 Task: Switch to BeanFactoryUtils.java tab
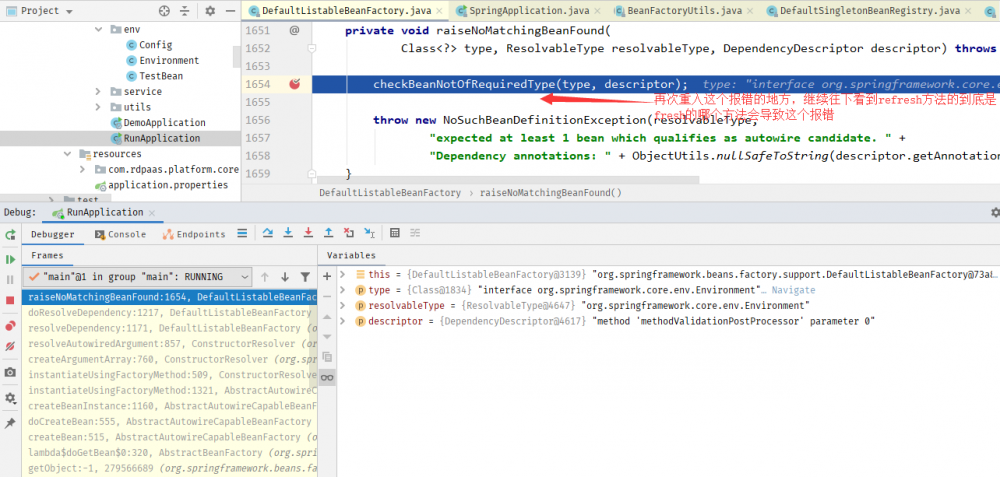[686, 11]
